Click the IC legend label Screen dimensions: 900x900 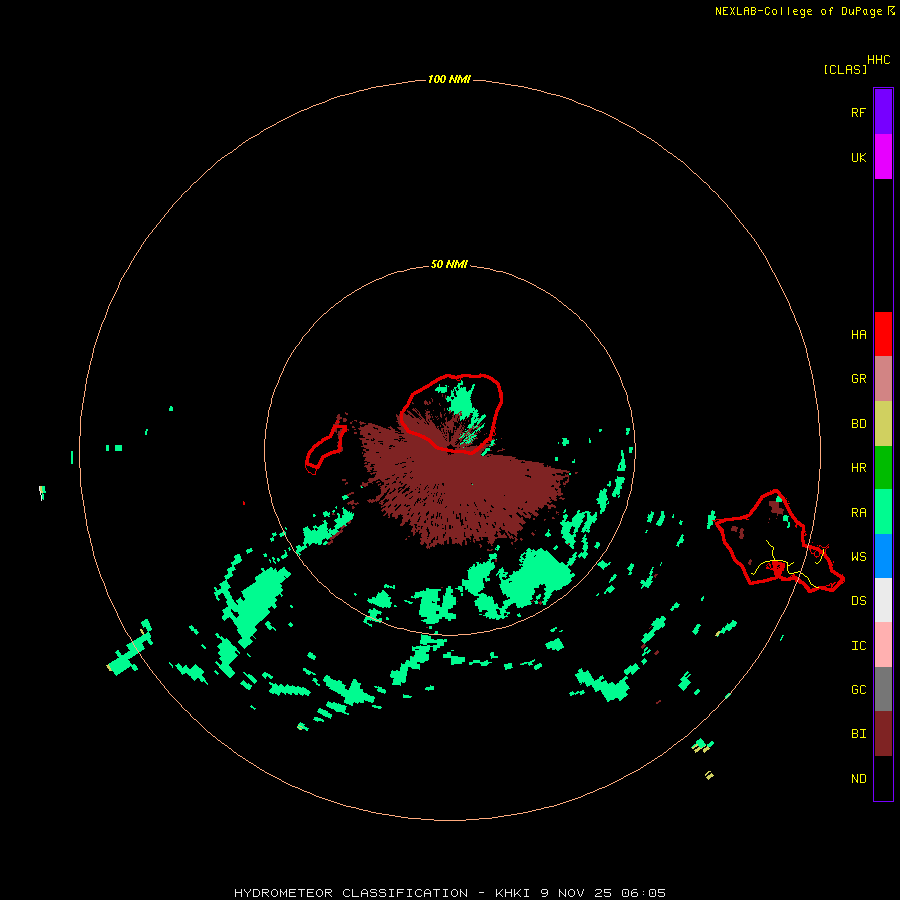858,646
